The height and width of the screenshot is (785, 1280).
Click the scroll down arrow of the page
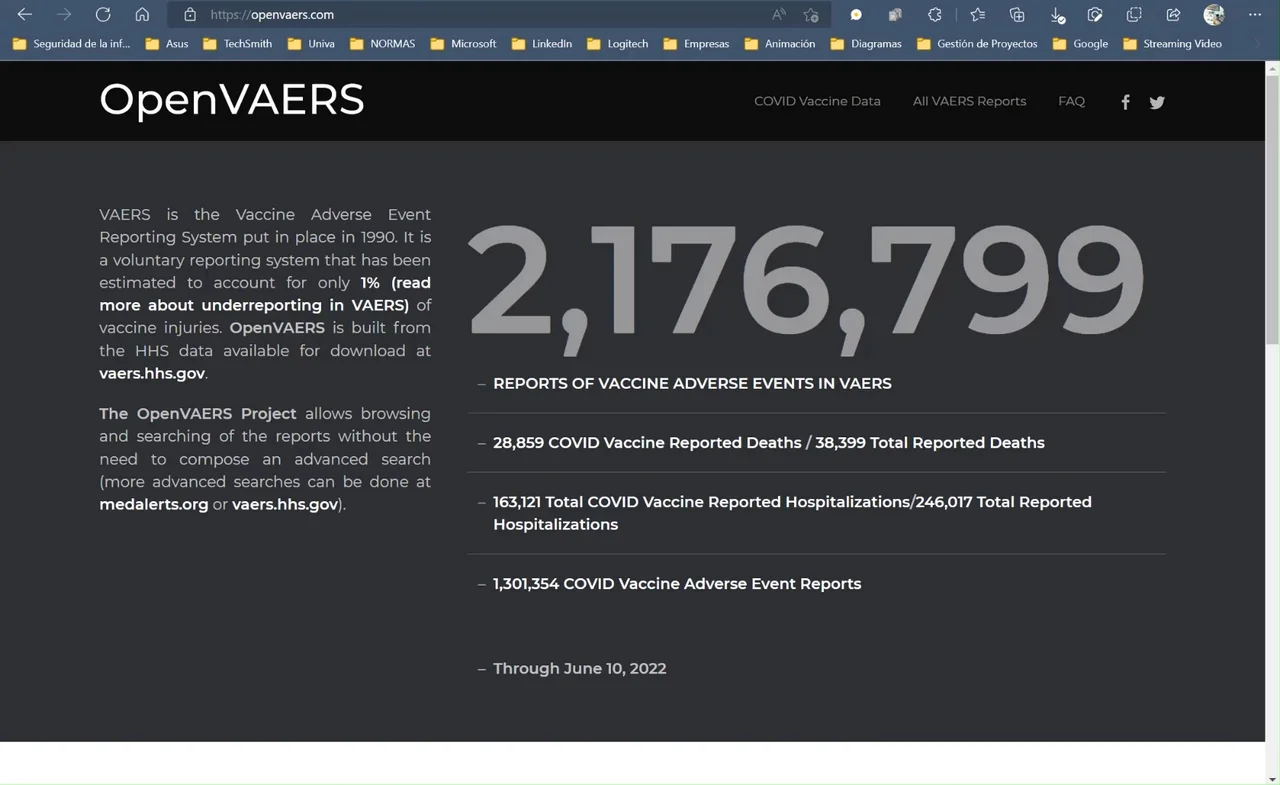[x=1272, y=778]
